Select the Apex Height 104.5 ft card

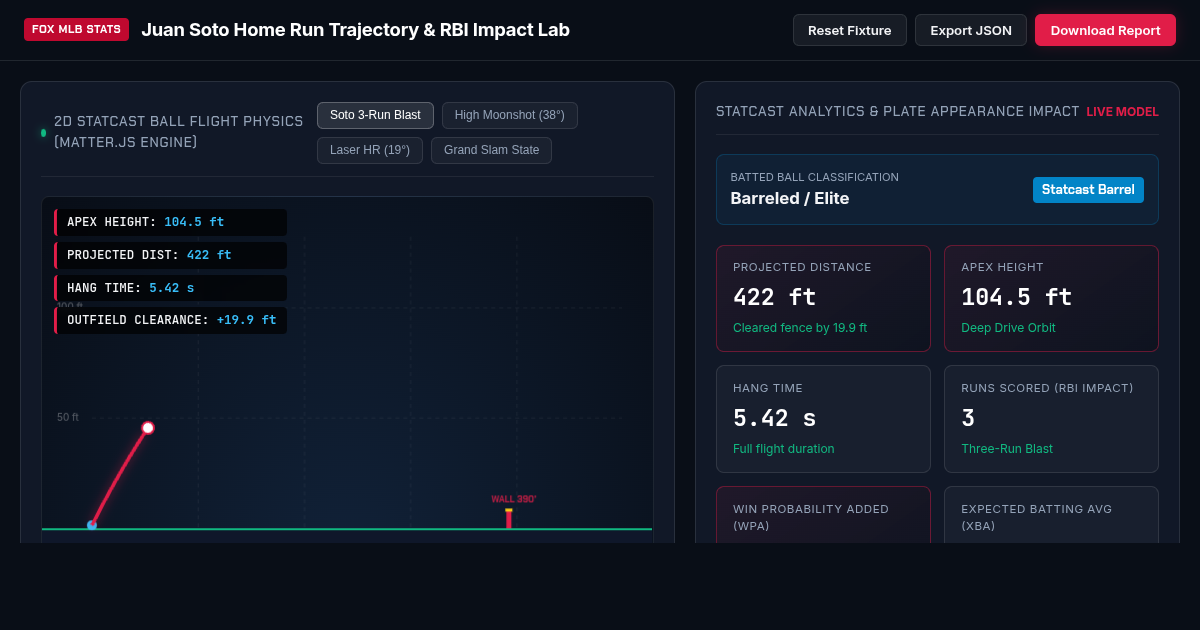tap(1051, 298)
